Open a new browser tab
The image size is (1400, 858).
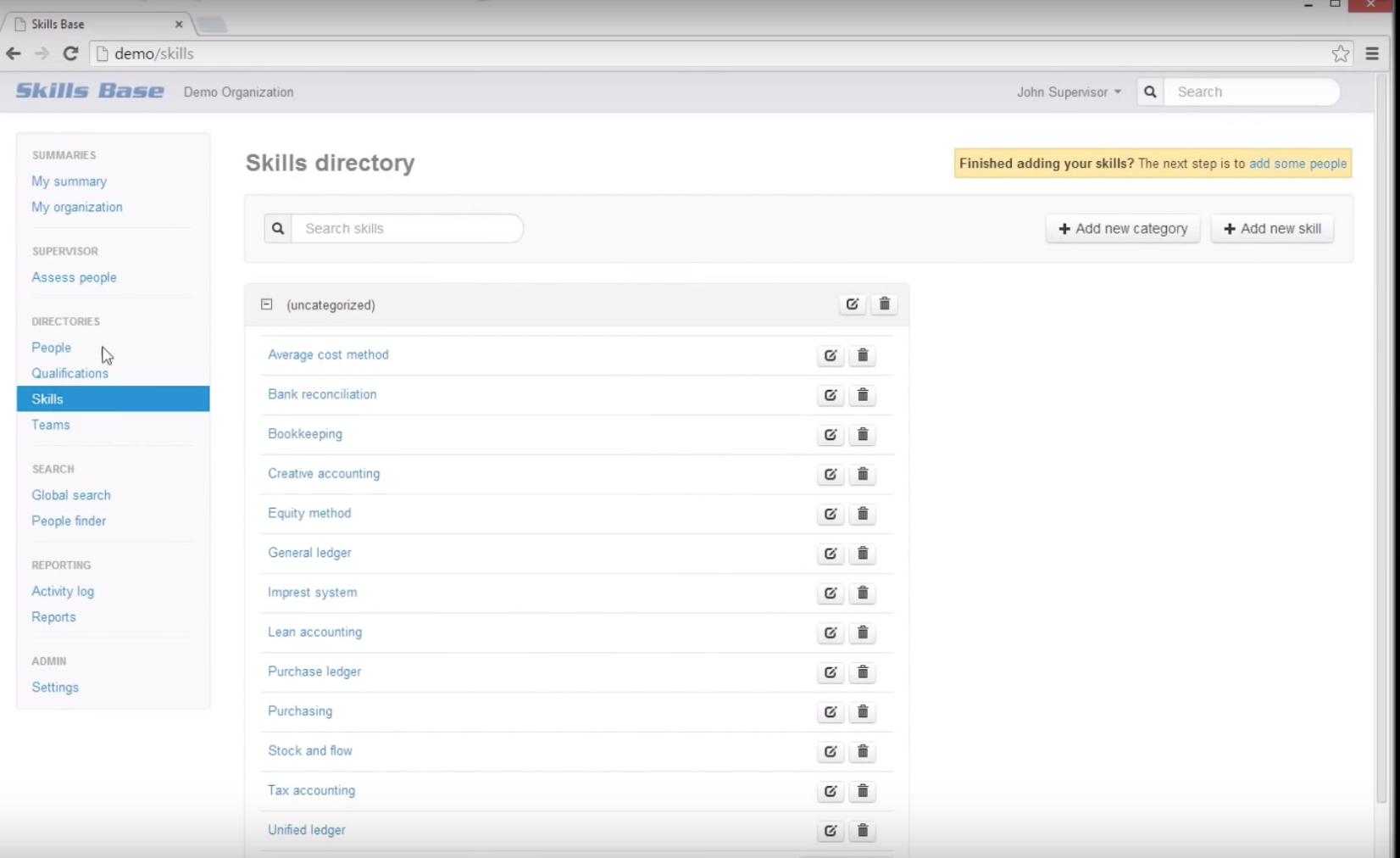point(212,24)
